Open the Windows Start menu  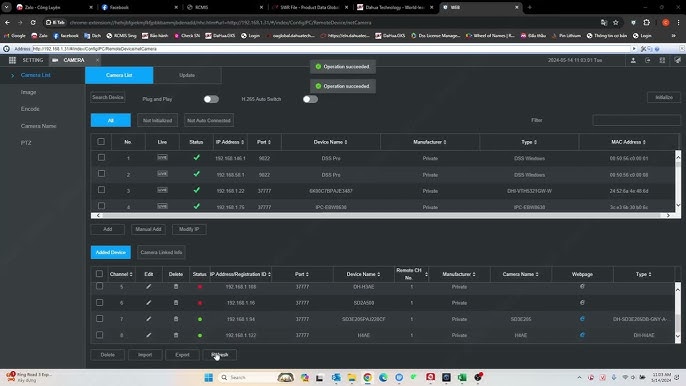tap(209, 377)
